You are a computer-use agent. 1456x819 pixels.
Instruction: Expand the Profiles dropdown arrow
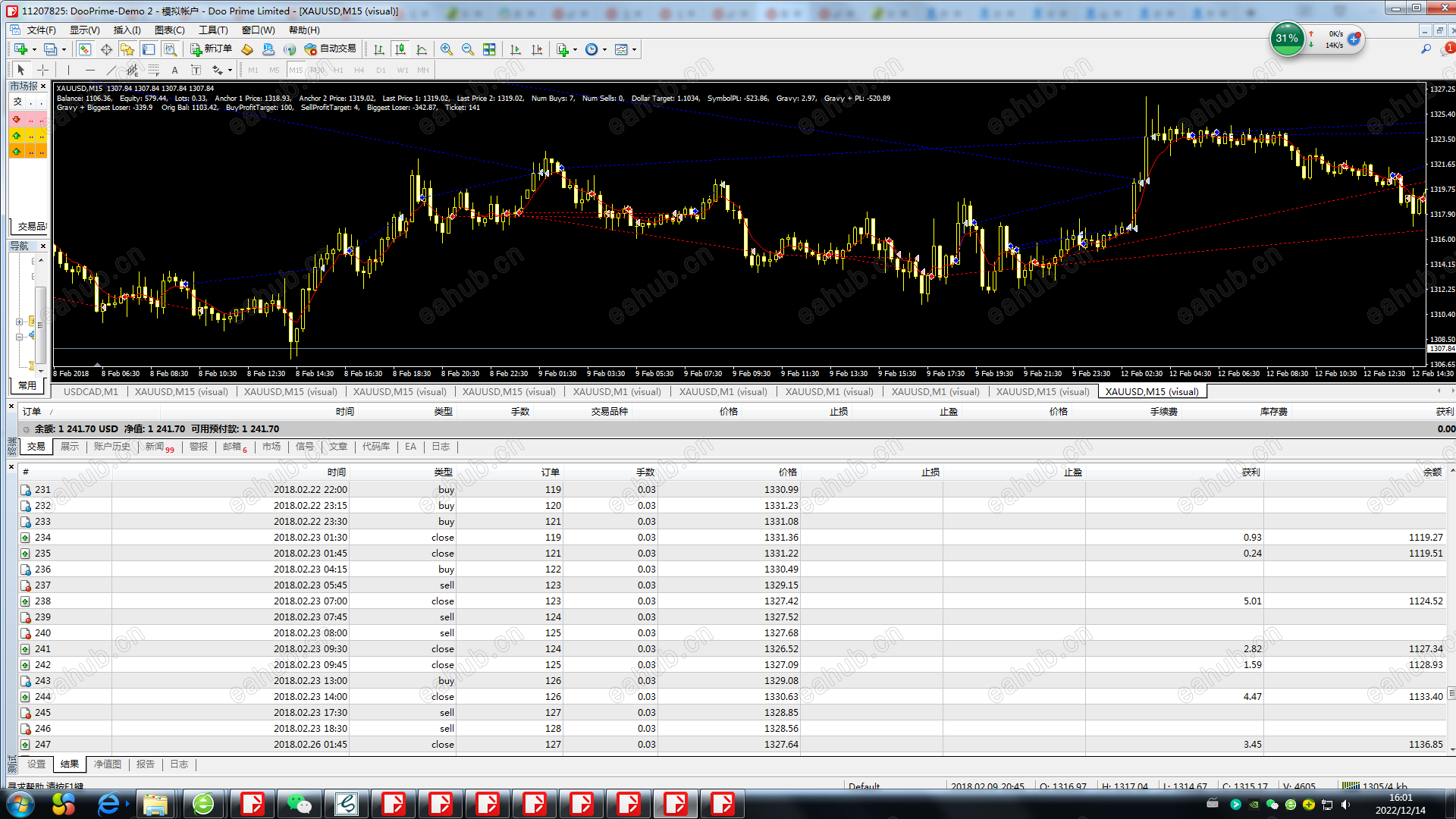(x=64, y=49)
